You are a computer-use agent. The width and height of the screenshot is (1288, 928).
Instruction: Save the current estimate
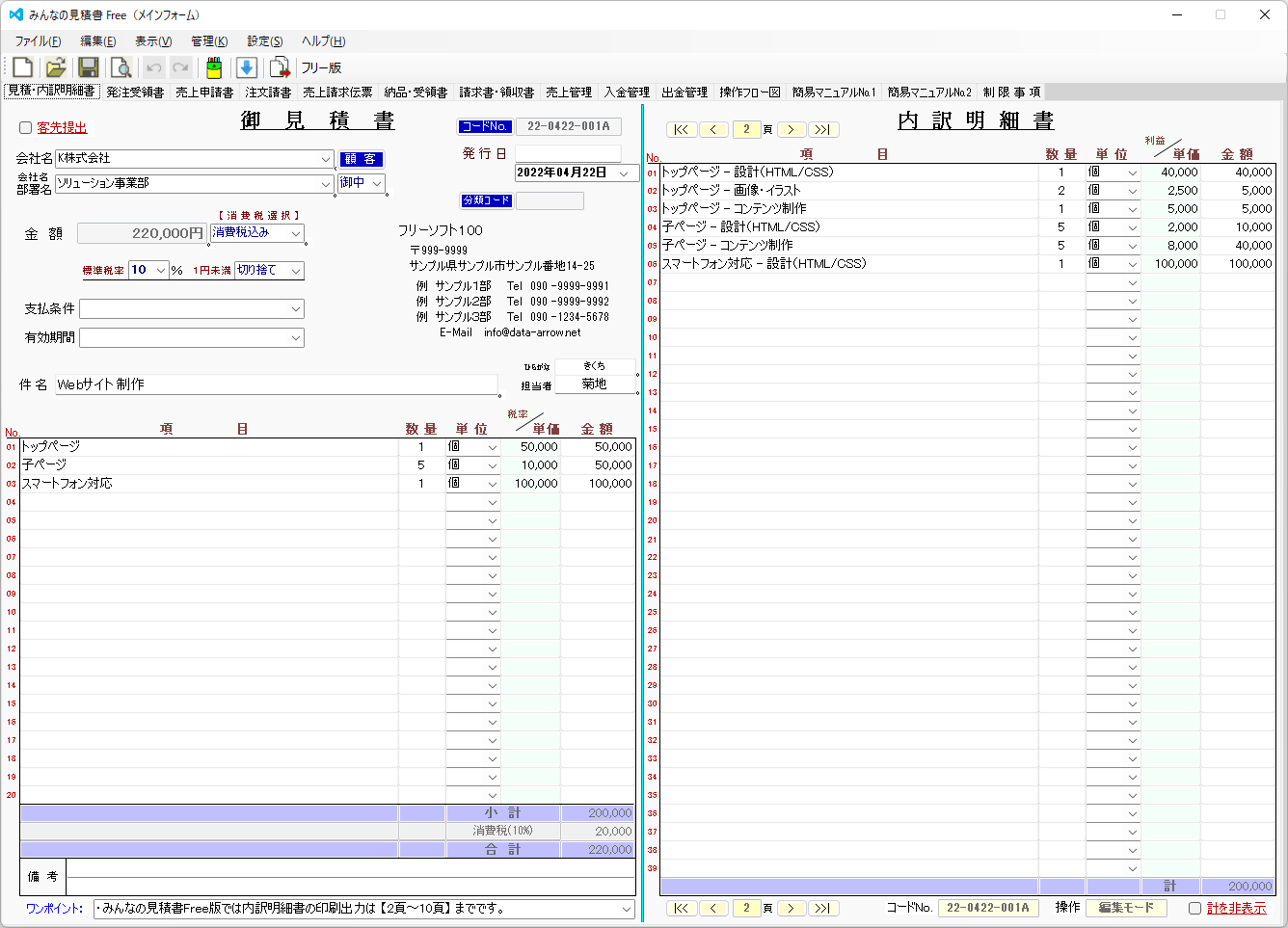click(89, 66)
